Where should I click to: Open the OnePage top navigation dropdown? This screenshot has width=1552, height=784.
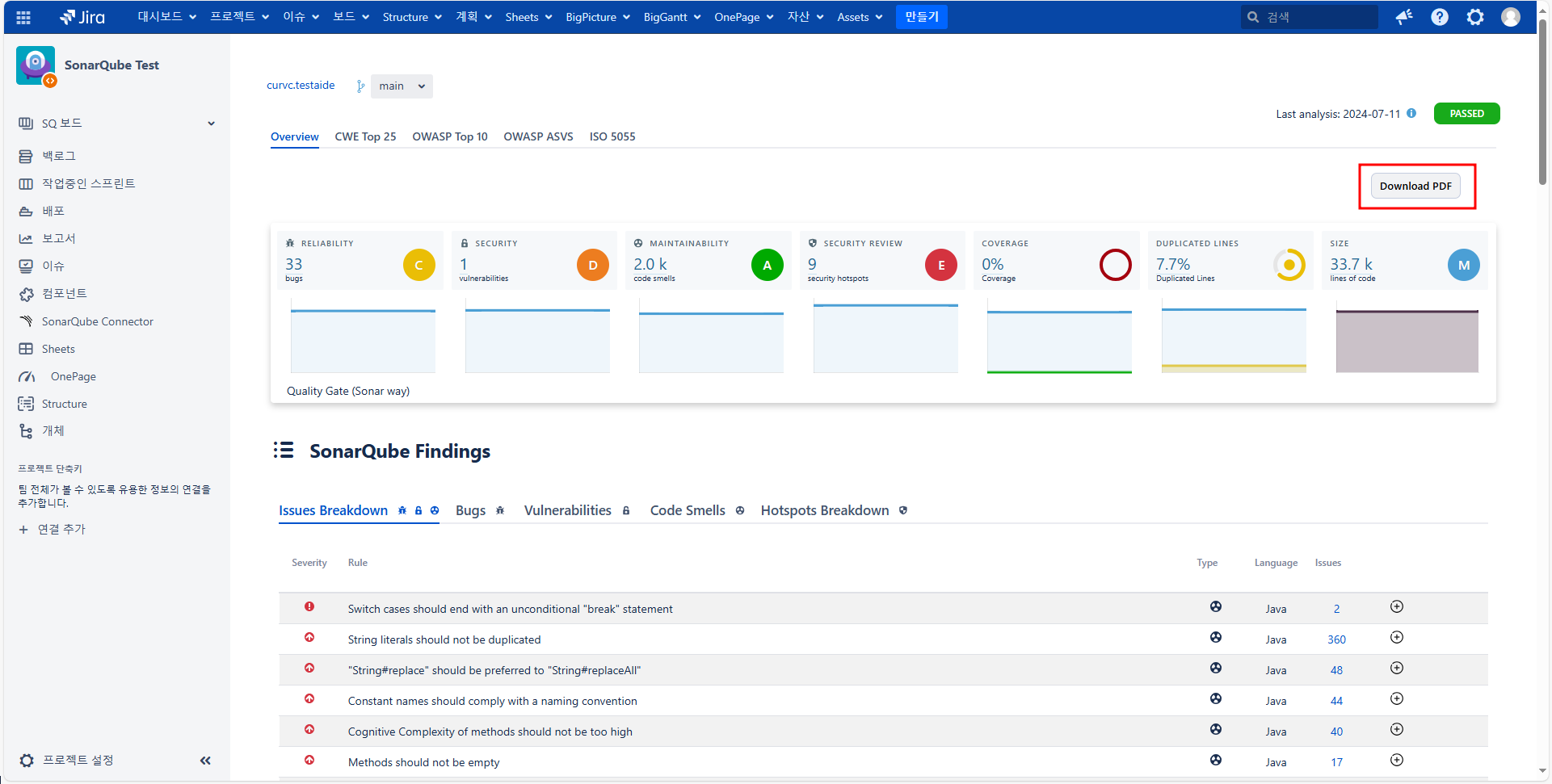[744, 17]
